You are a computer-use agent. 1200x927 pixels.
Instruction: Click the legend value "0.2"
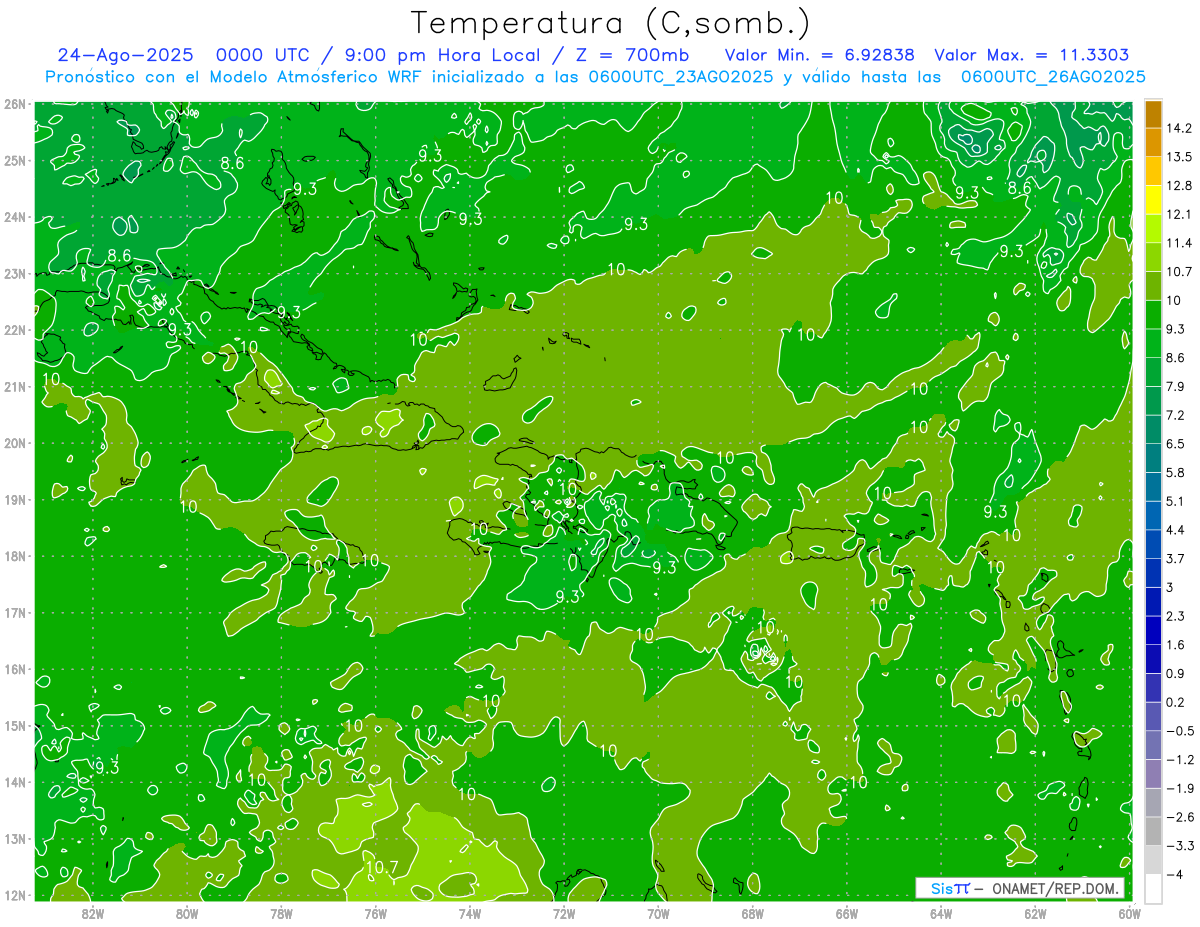click(1176, 701)
